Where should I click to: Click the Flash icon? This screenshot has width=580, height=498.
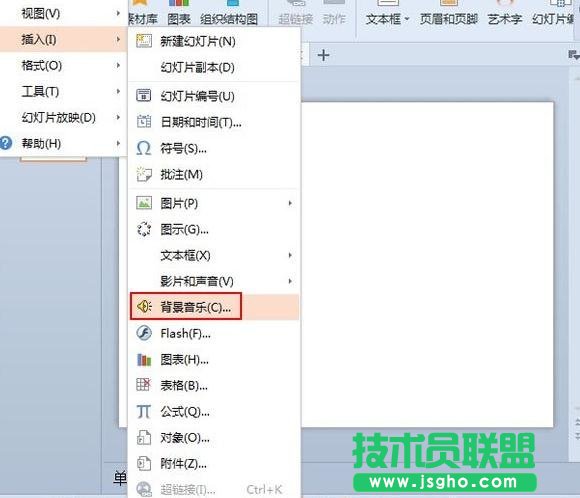coord(144,333)
